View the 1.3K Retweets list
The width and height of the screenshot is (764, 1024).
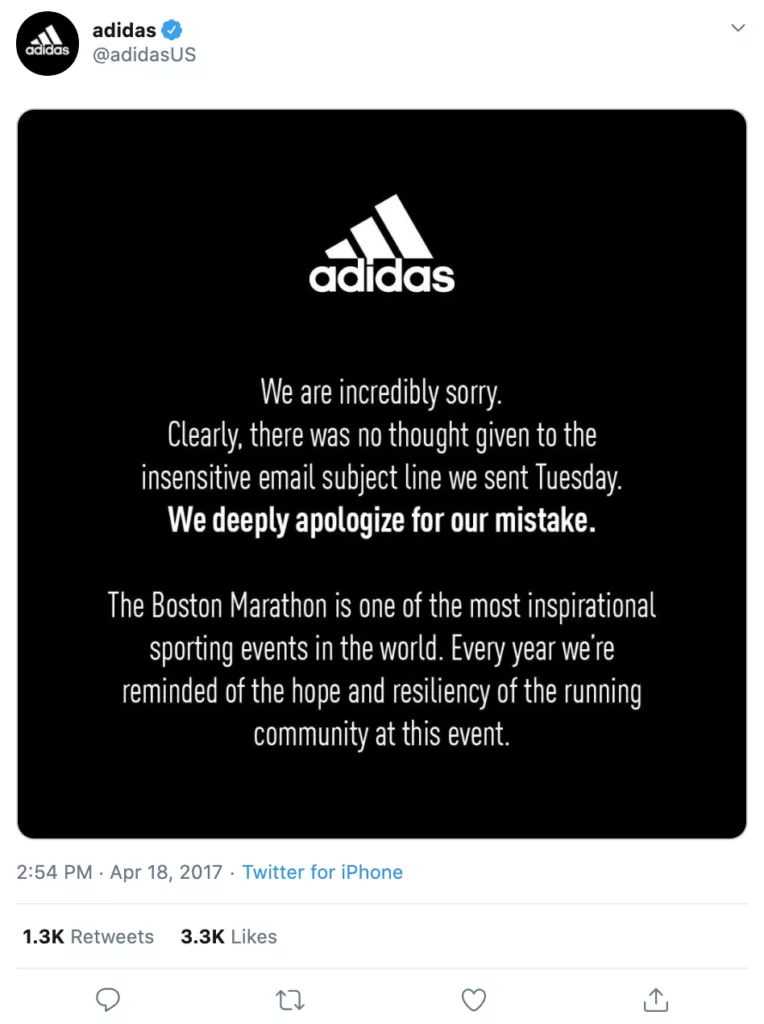tap(88, 936)
